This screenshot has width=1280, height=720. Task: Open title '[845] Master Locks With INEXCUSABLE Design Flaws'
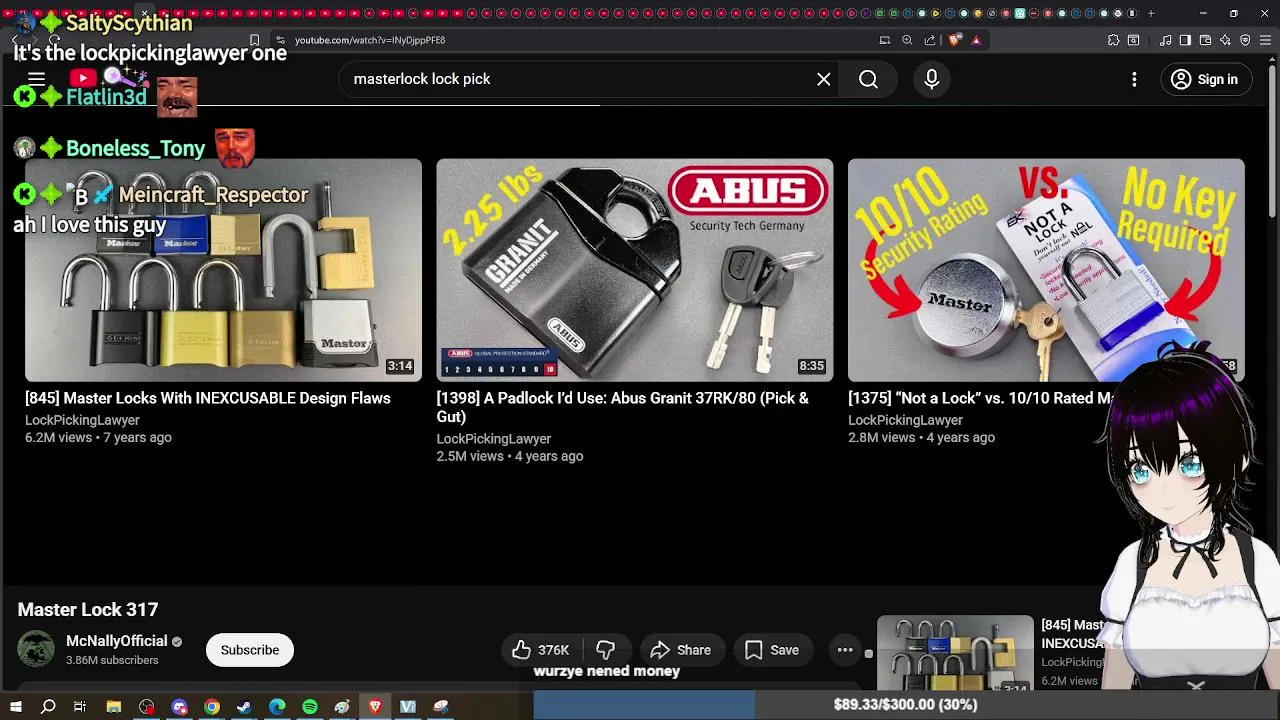[x=207, y=398]
